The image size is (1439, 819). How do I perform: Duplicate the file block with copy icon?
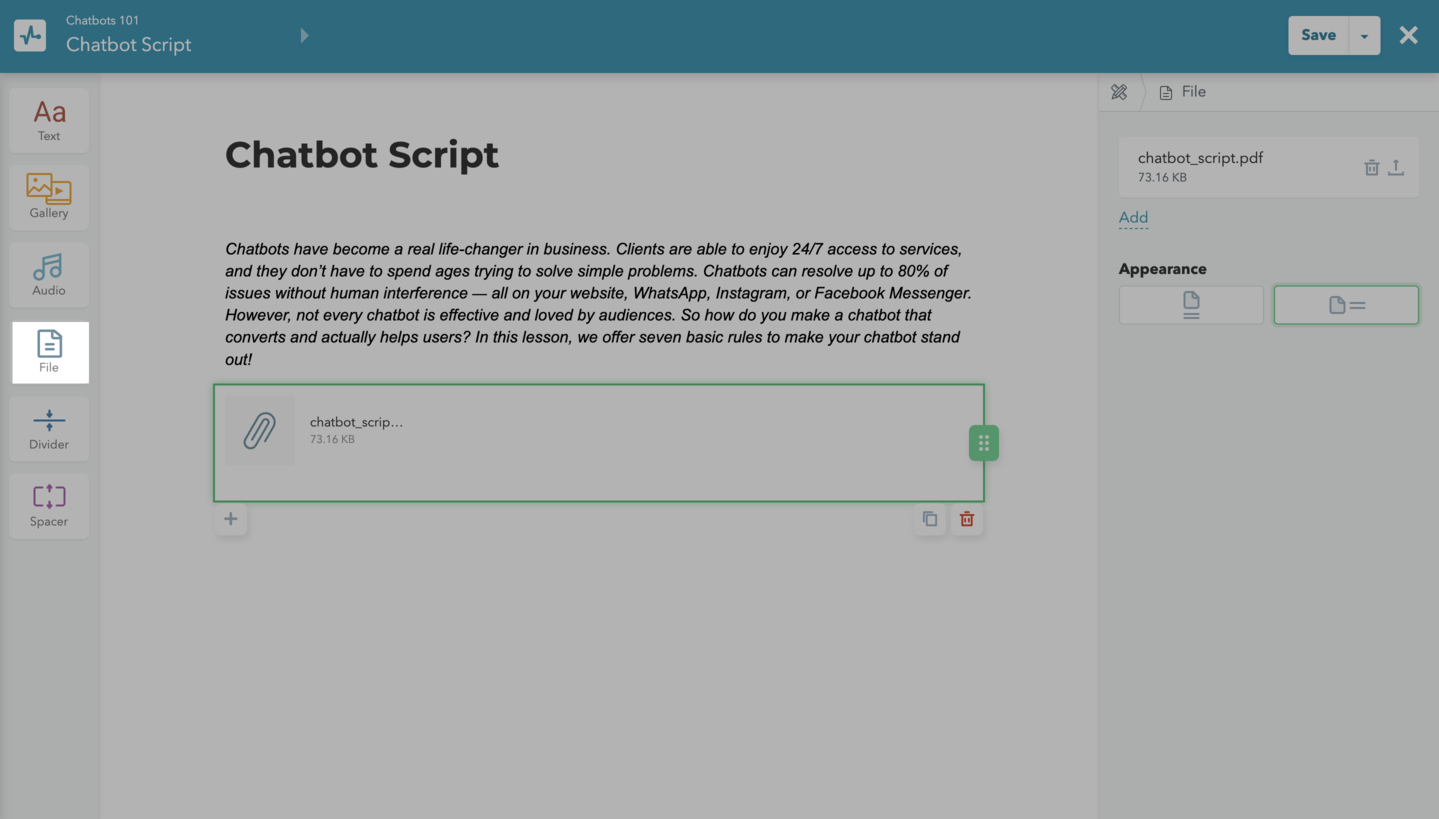(930, 519)
